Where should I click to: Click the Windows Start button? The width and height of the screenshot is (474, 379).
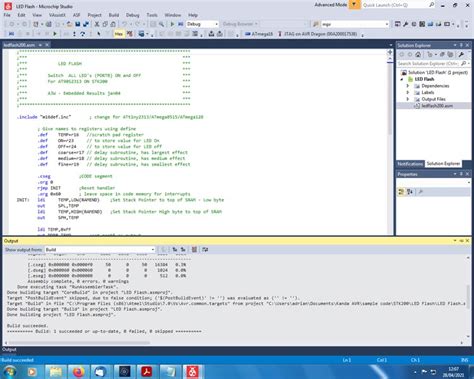click(9, 372)
